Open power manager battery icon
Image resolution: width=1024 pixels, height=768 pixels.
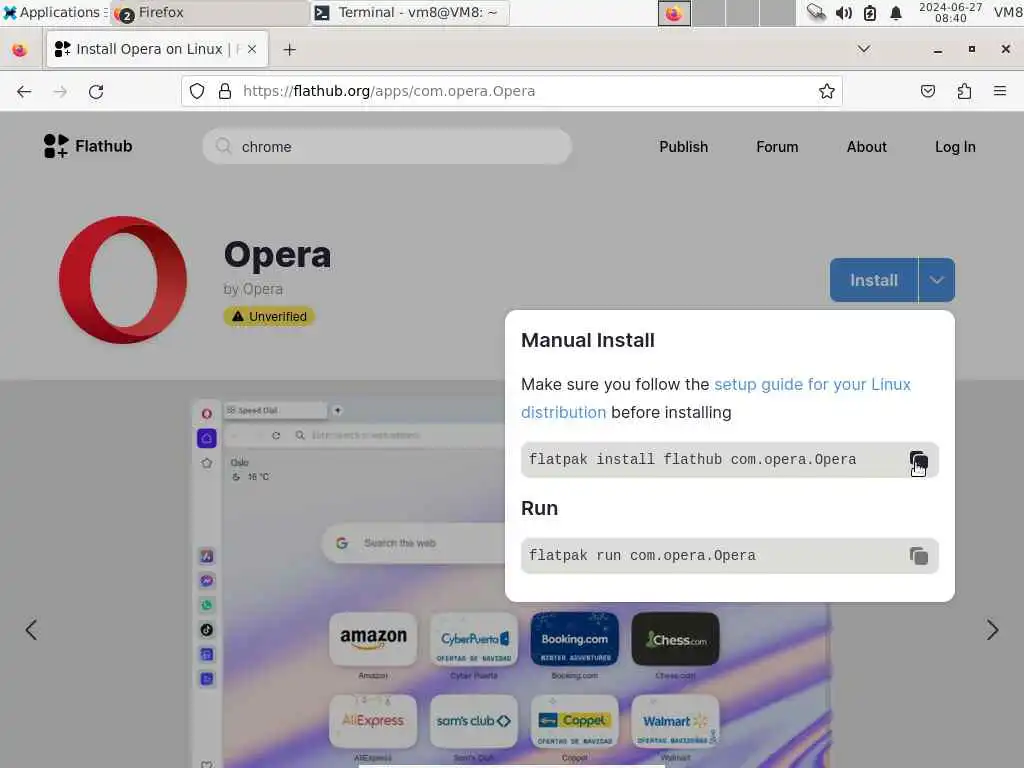tap(870, 13)
